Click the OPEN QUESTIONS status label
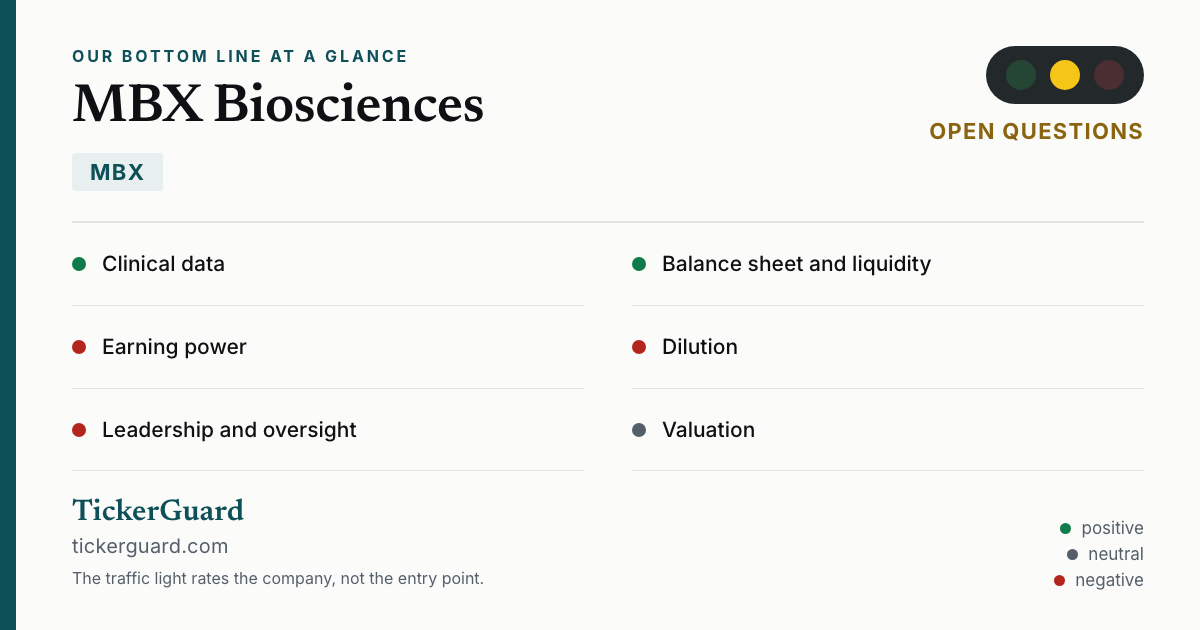Screen dimensions: 1200x630 1036,131
